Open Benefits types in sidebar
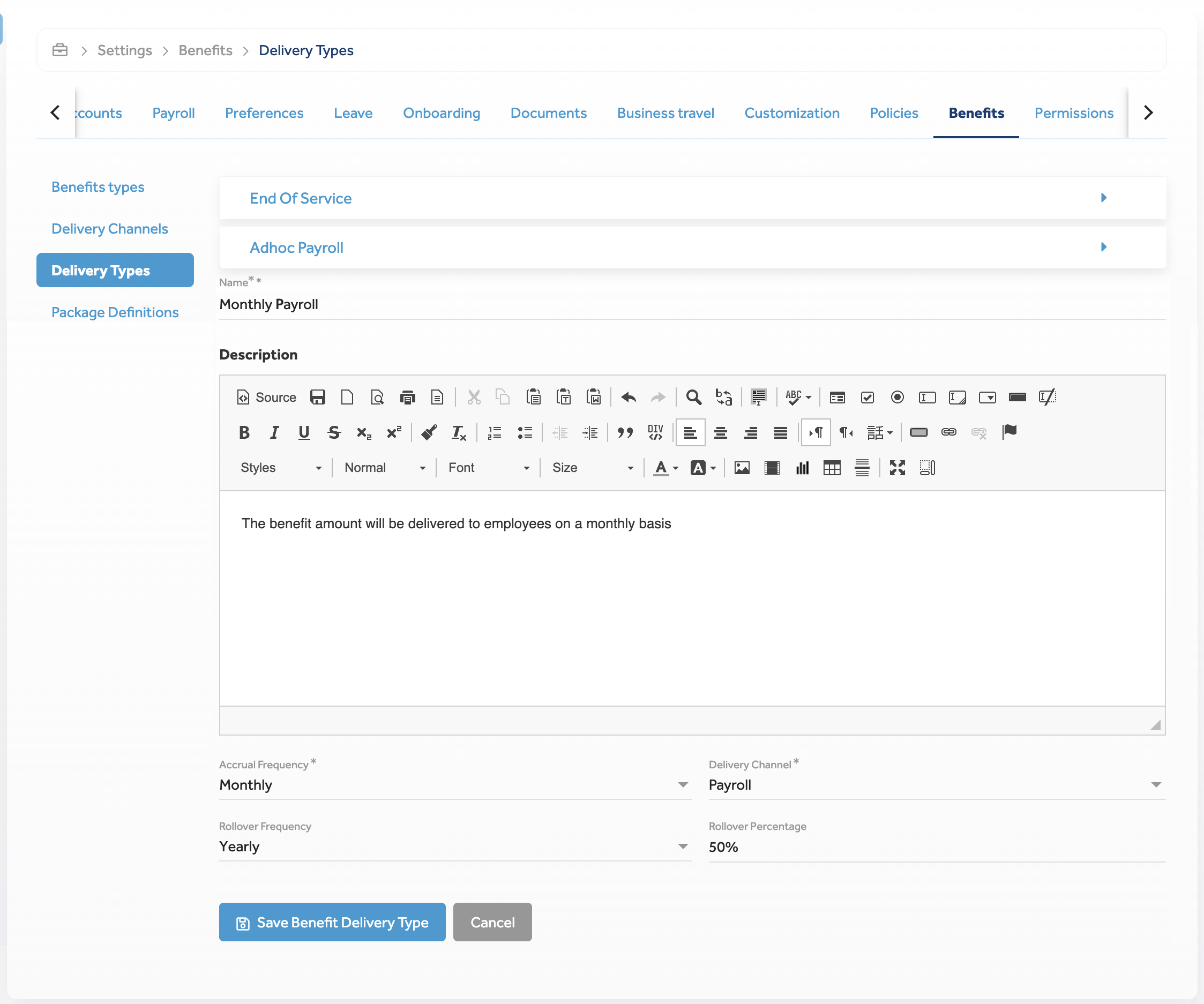Viewport: 1204px width, 1004px height. click(98, 187)
